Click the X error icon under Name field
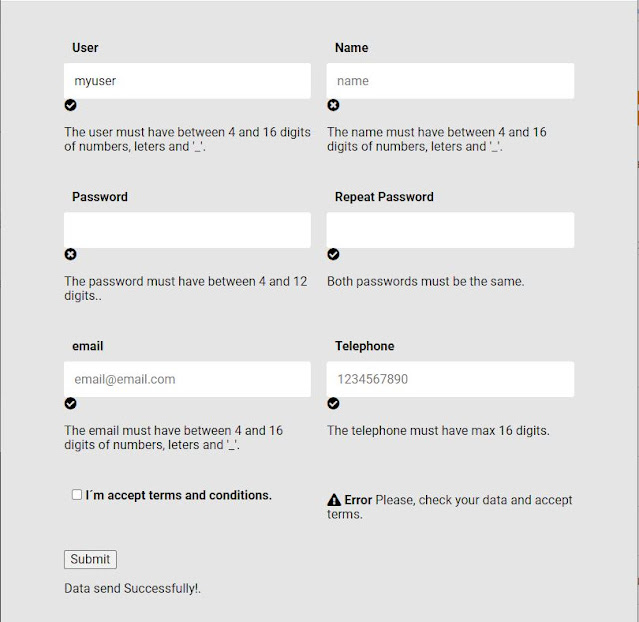 click(x=333, y=105)
